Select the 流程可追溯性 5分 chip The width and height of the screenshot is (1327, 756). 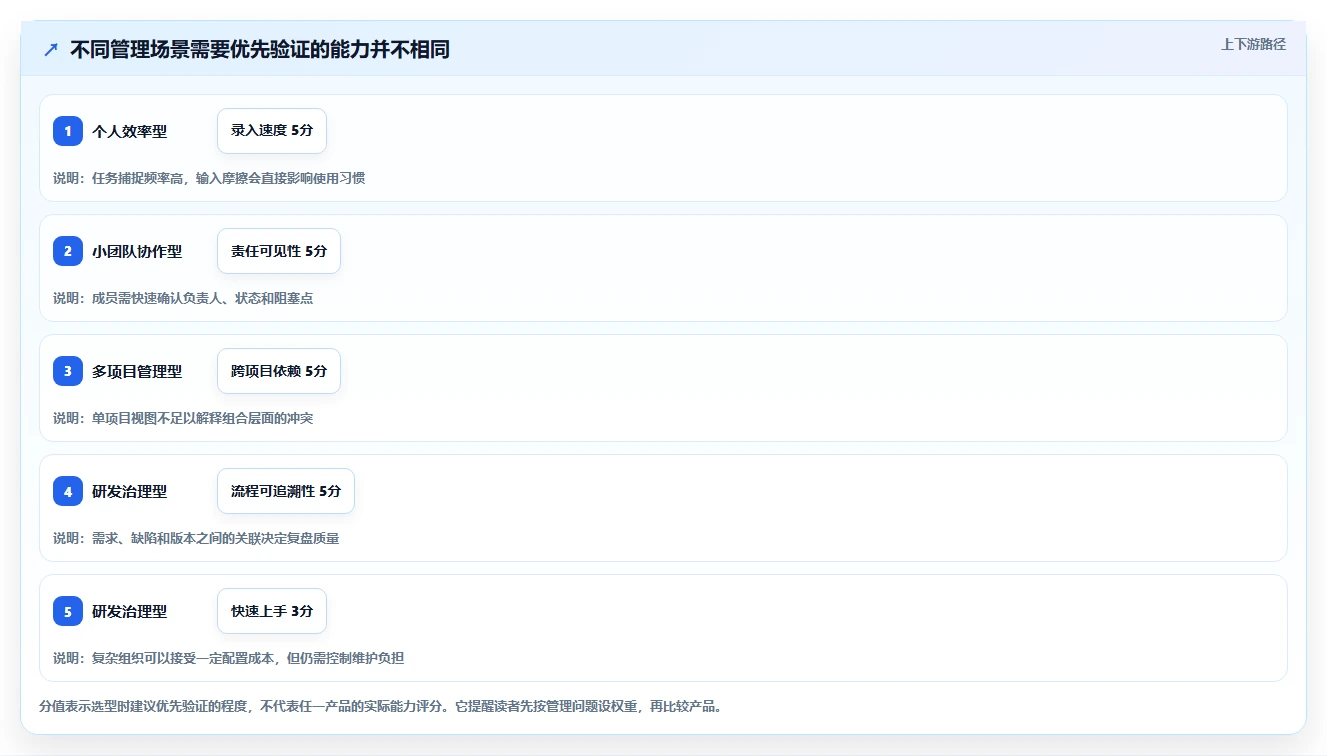point(286,491)
